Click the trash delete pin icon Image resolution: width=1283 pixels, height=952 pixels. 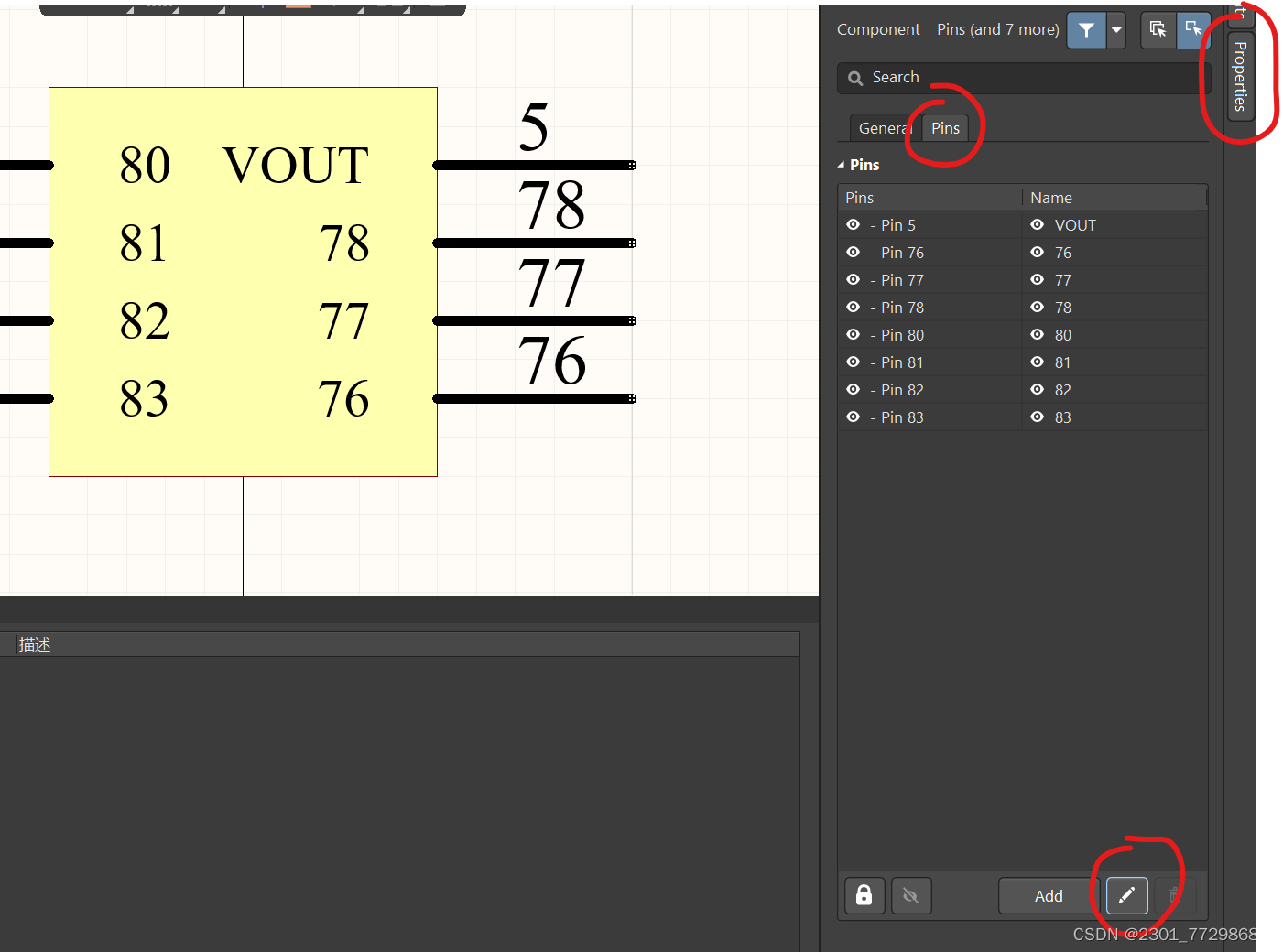pos(1174,895)
